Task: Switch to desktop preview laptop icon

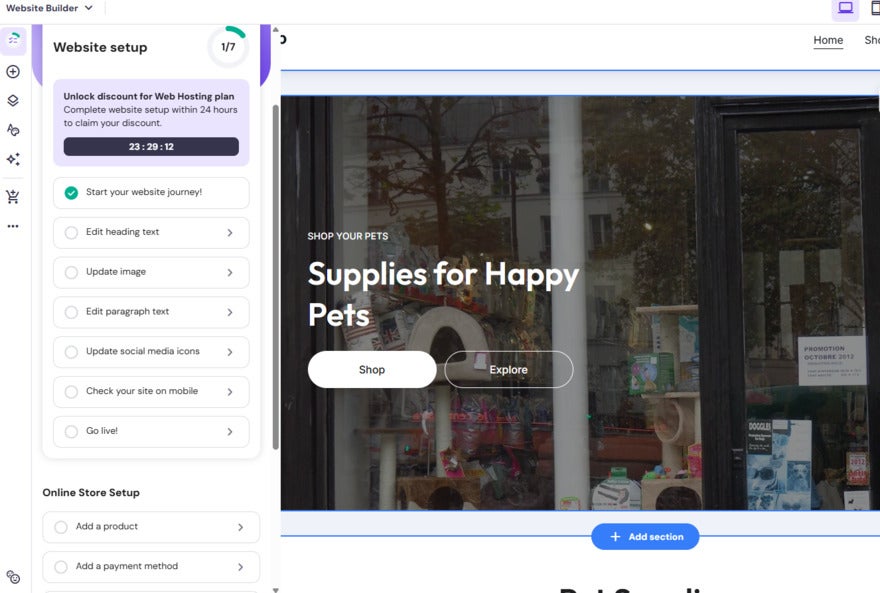Action: [845, 8]
